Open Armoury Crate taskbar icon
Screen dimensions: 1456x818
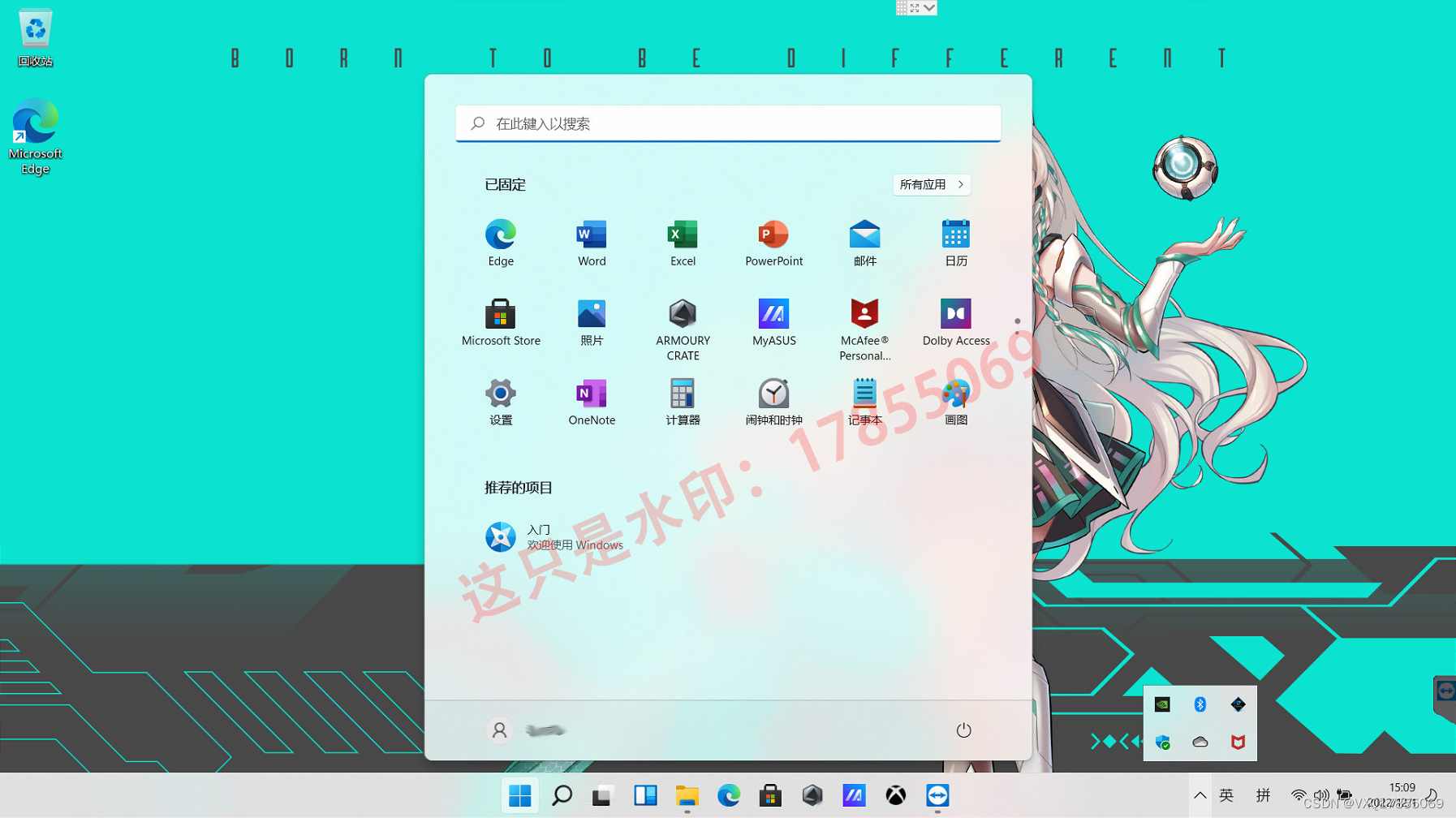coord(812,795)
